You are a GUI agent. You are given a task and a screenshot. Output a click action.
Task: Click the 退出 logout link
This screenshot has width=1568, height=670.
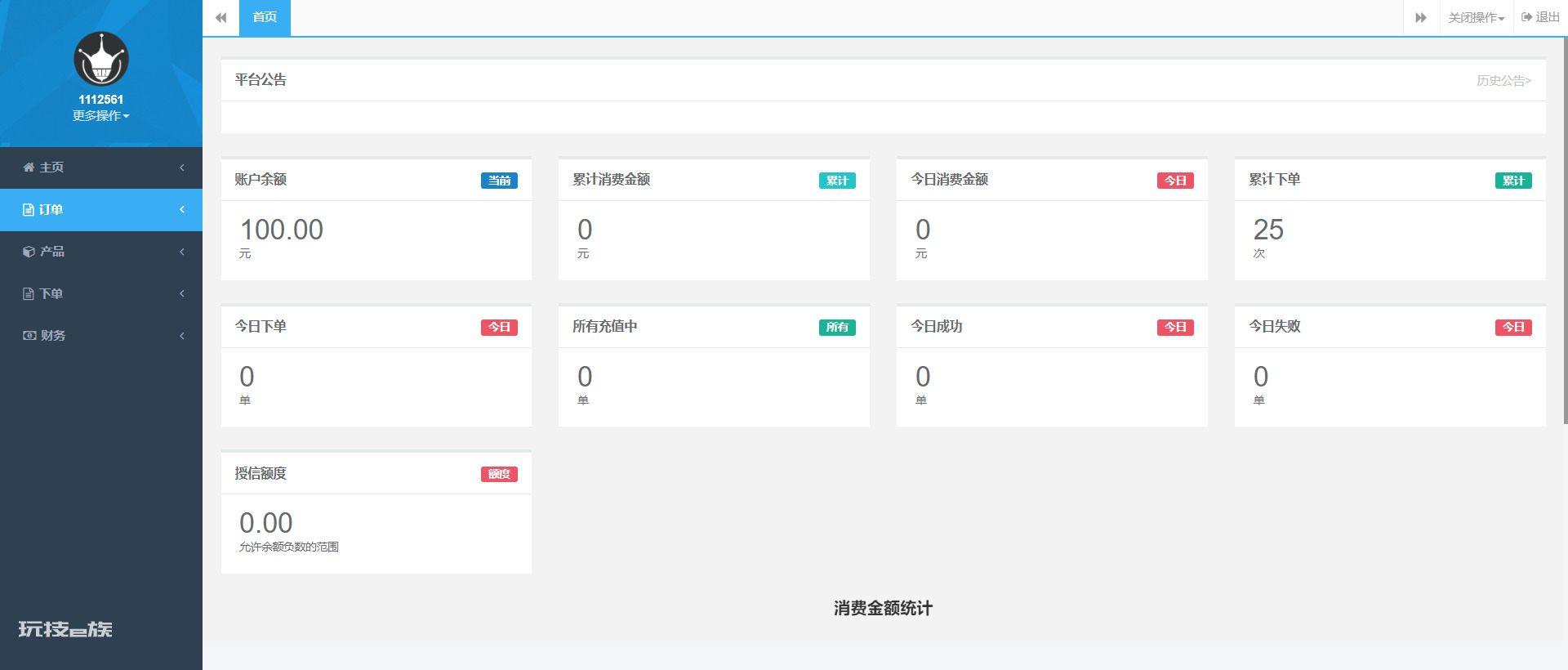(1541, 17)
